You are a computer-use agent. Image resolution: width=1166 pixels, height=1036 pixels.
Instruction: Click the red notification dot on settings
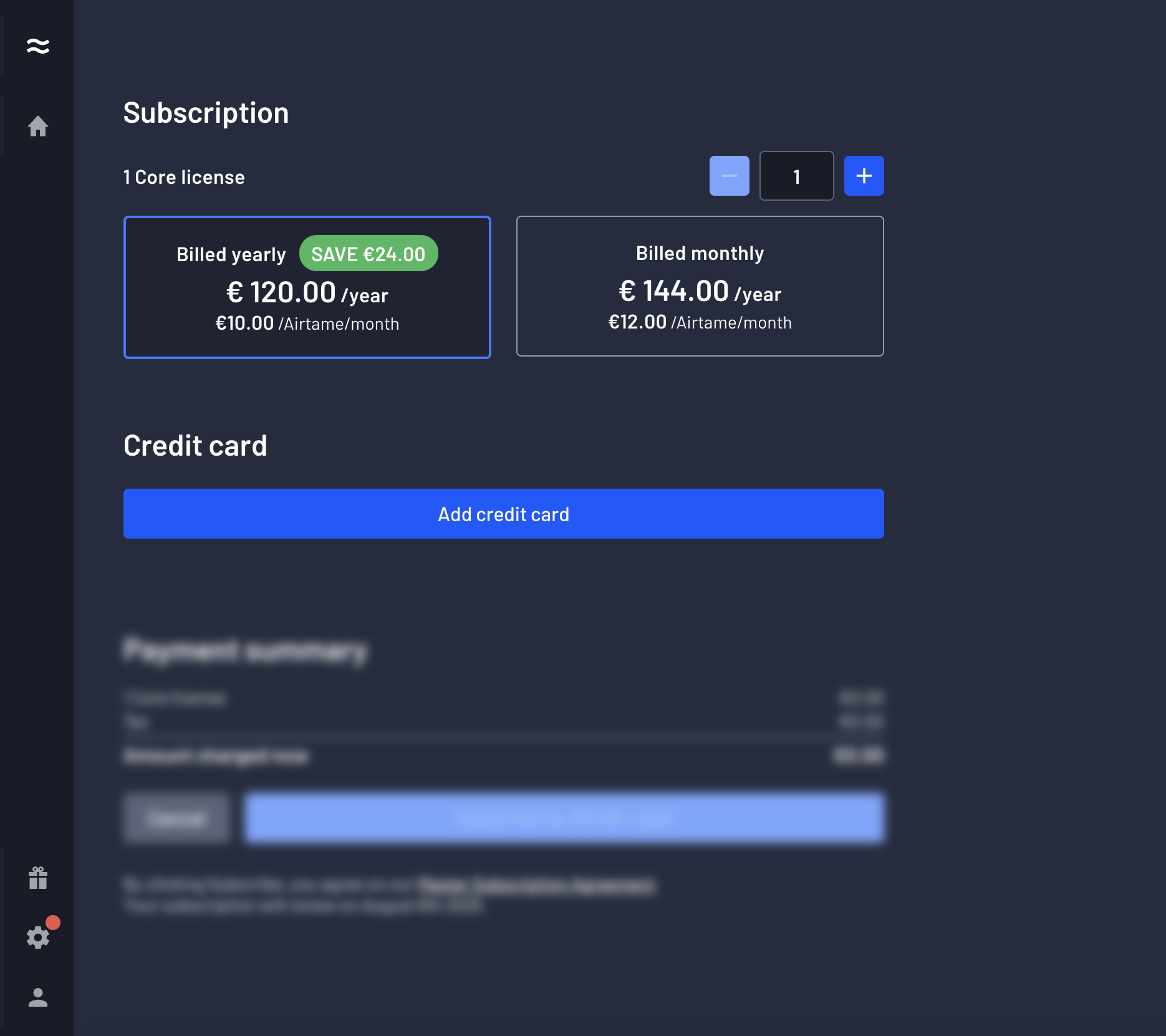(53, 923)
